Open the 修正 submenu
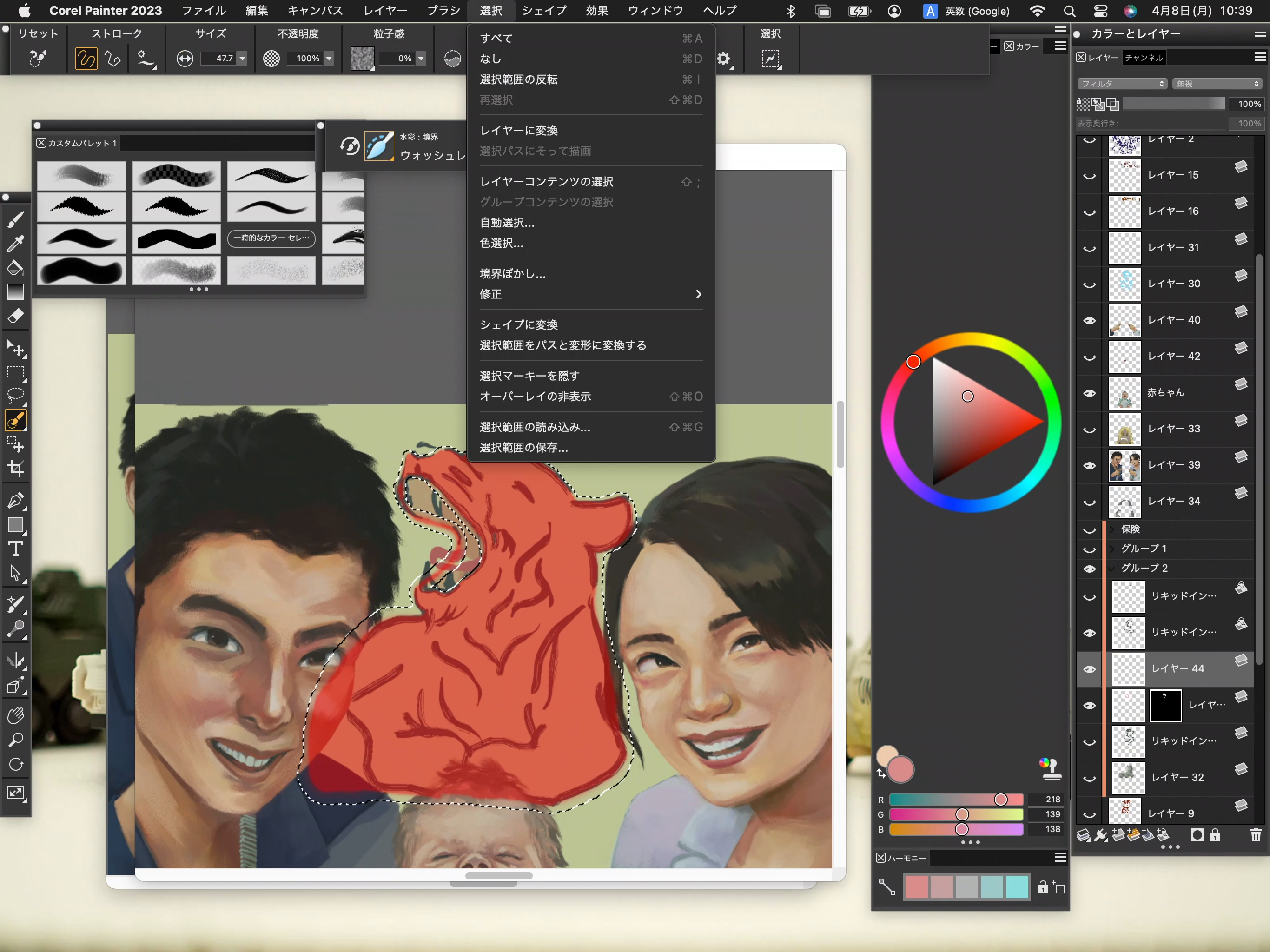The height and width of the screenshot is (952, 1270). (591, 295)
